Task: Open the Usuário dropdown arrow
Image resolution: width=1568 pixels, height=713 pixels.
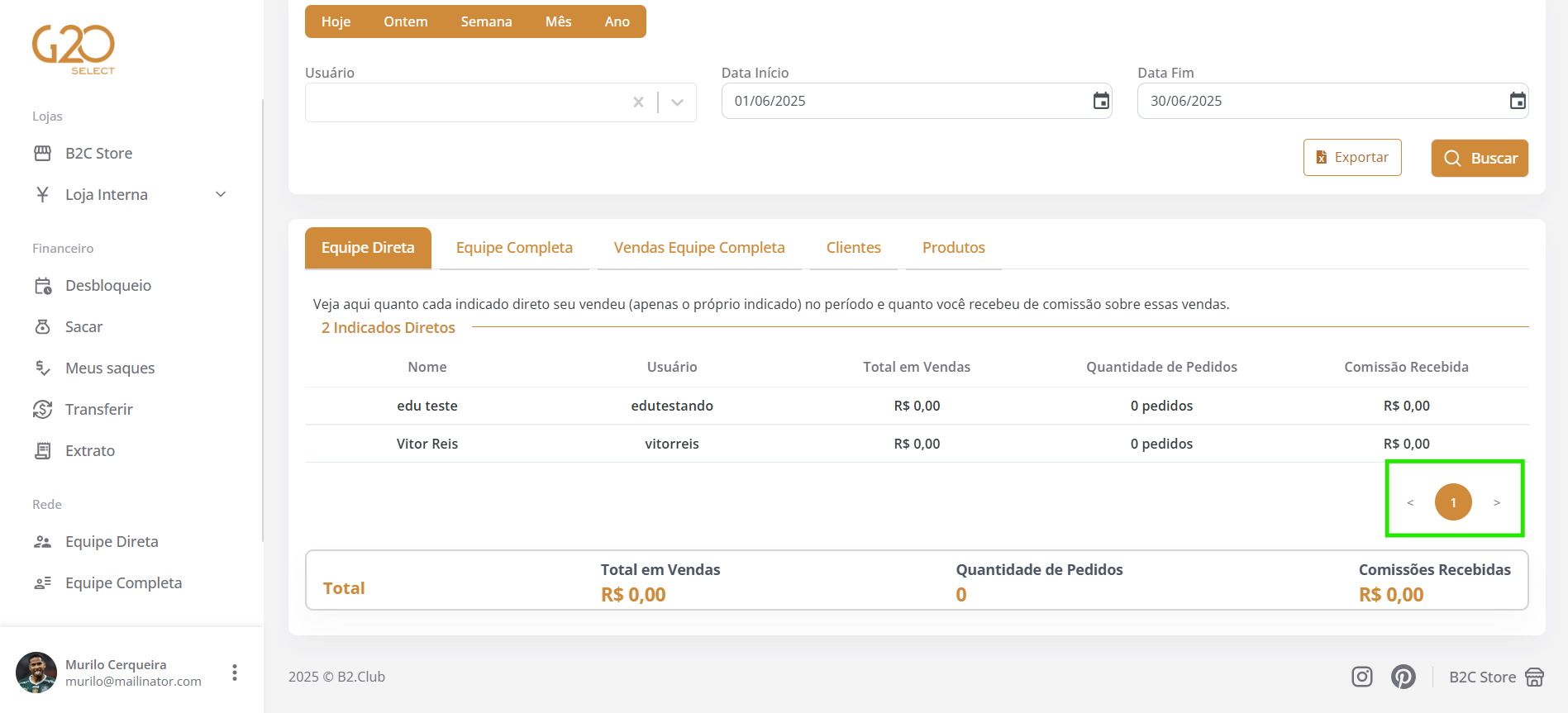Action: [678, 102]
